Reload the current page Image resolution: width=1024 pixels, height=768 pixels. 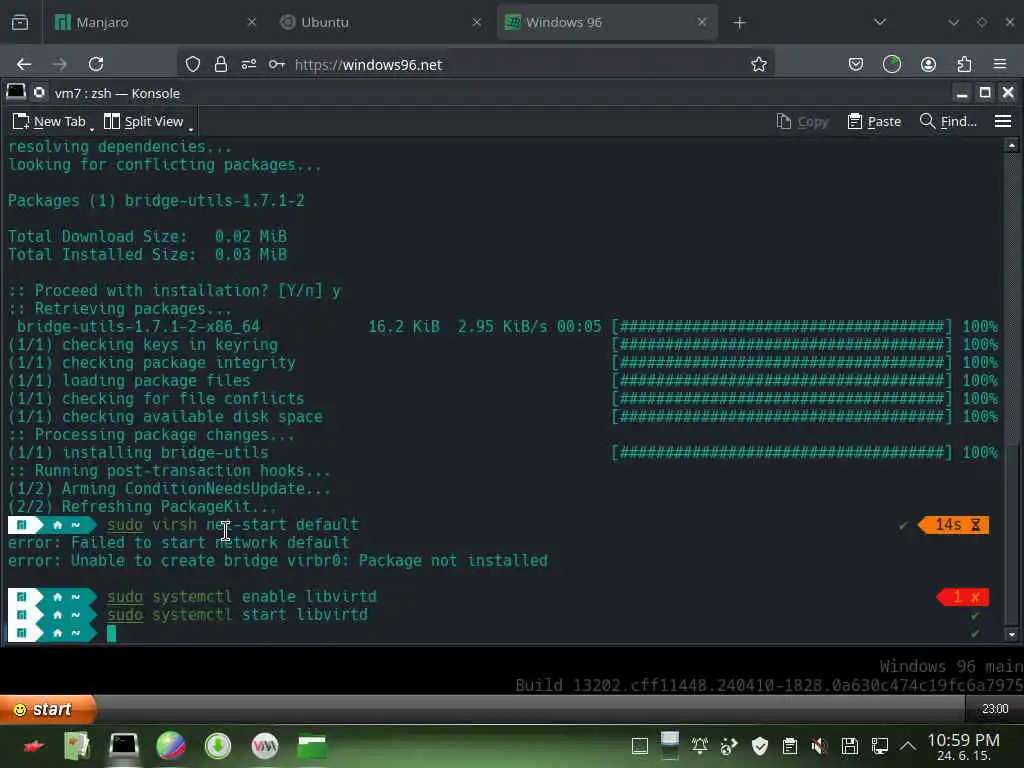coord(96,64)
